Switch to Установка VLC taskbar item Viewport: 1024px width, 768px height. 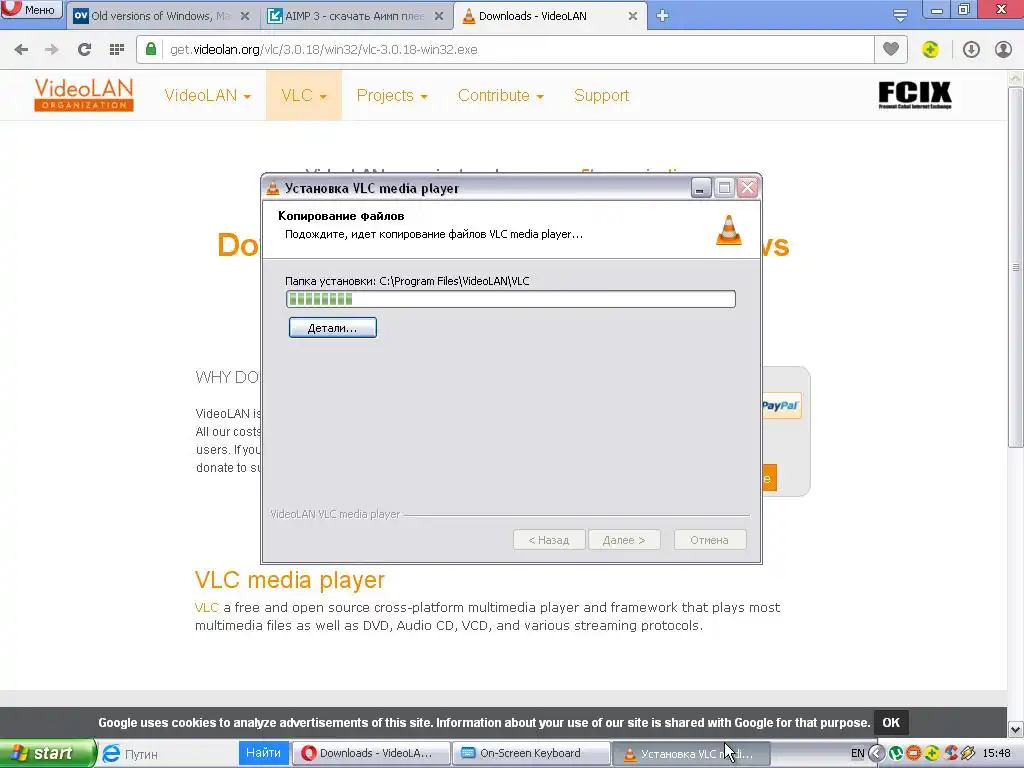[x=690, y=754]
